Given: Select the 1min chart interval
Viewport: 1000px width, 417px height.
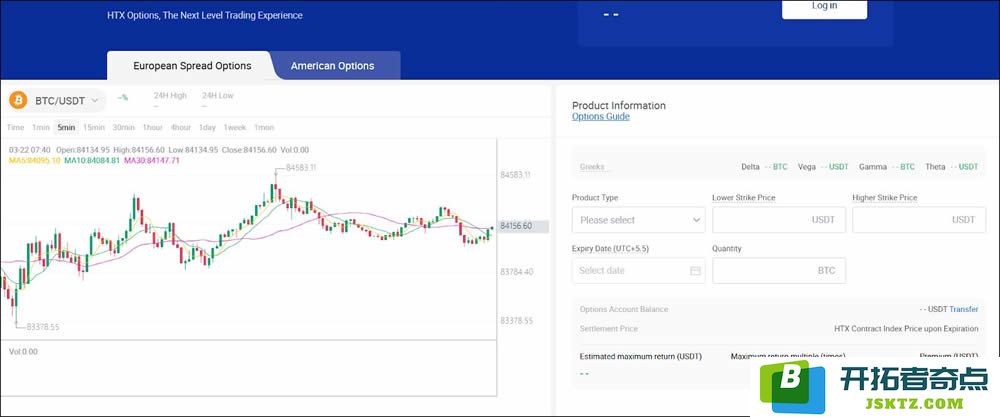Looking at the screenshot, I should (41, 128).
